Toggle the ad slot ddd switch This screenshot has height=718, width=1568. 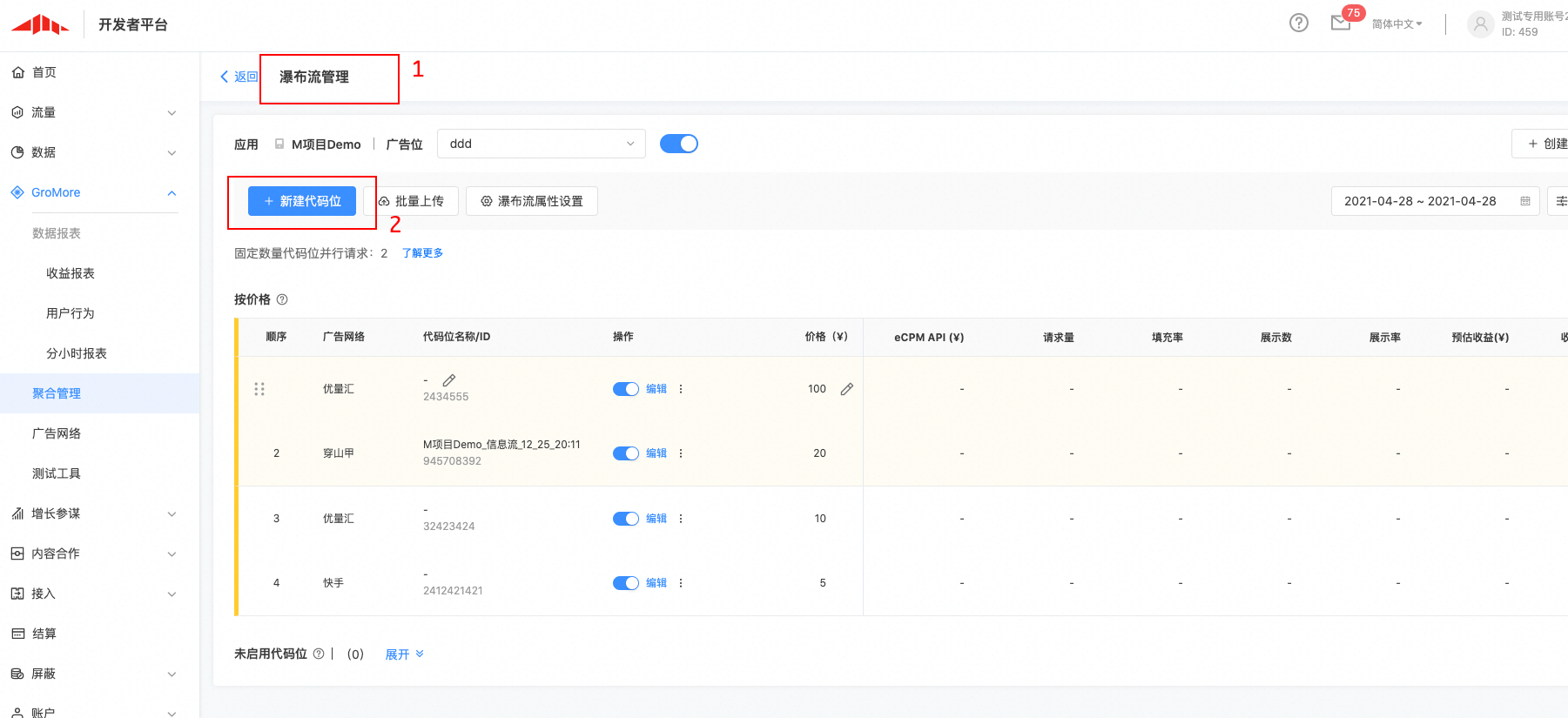point(679,144)
